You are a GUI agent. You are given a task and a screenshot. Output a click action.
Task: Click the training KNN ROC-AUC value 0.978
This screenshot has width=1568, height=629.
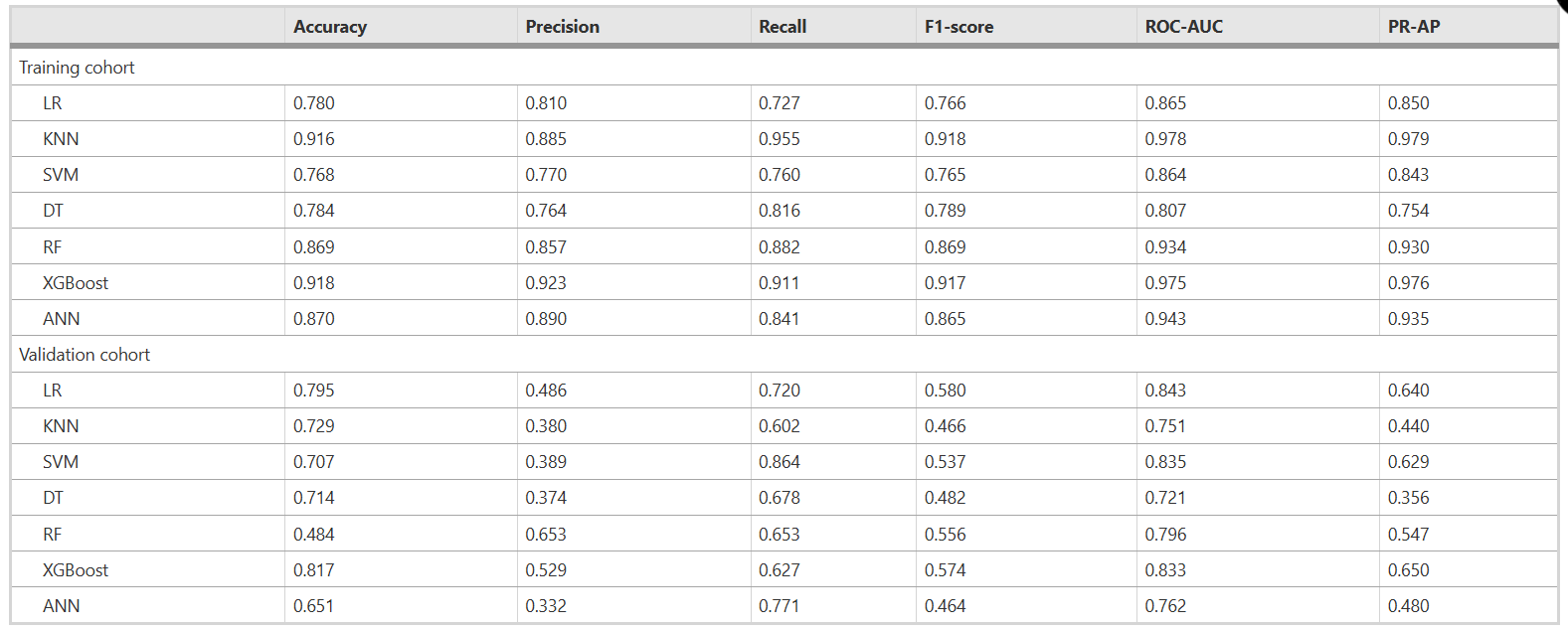(1165, 139)
